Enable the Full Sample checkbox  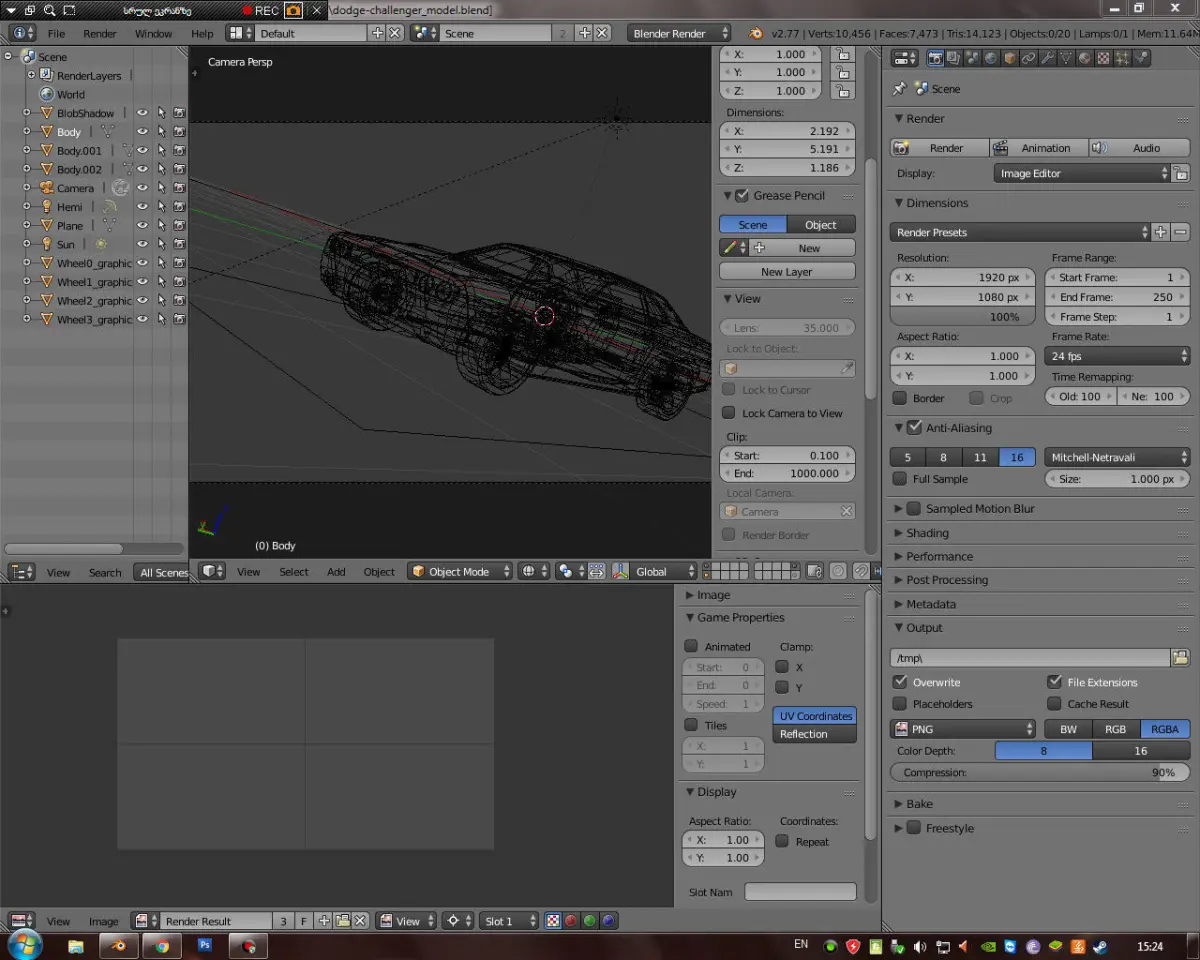pyautogui.click(x=900, y=479)
